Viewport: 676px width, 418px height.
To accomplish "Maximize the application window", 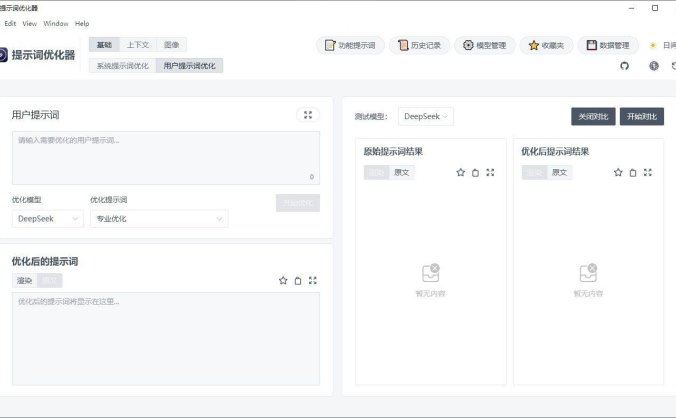I will point(655,8).
